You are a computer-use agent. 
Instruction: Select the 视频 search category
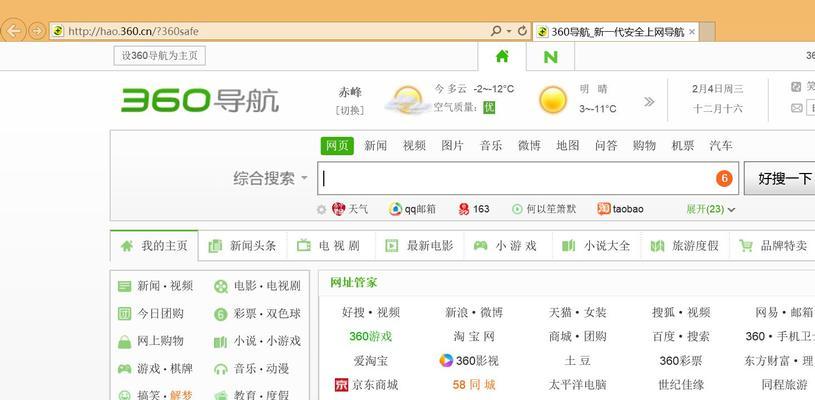(x=414, y=145)
